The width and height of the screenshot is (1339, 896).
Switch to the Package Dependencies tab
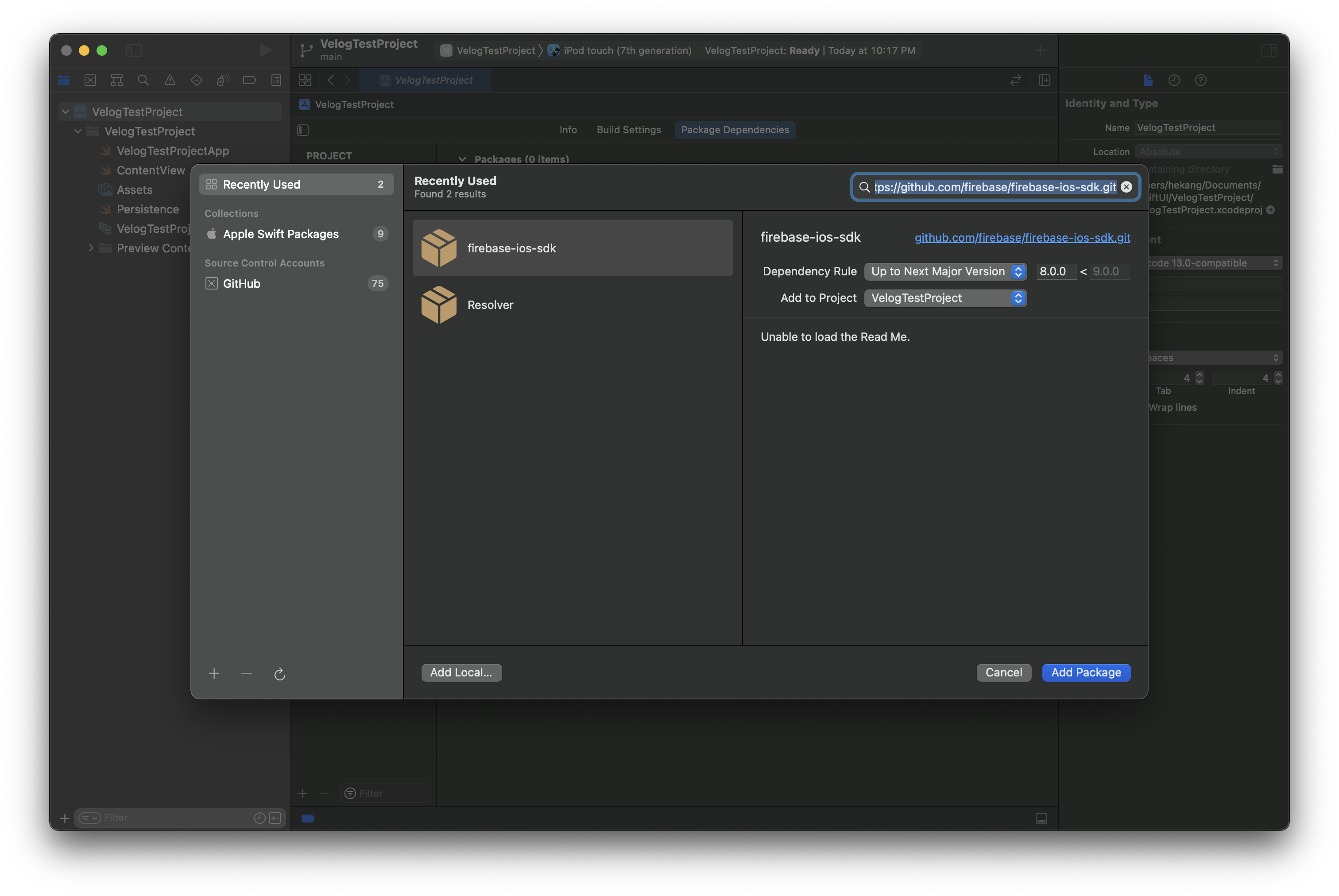[x=734, y=130]
